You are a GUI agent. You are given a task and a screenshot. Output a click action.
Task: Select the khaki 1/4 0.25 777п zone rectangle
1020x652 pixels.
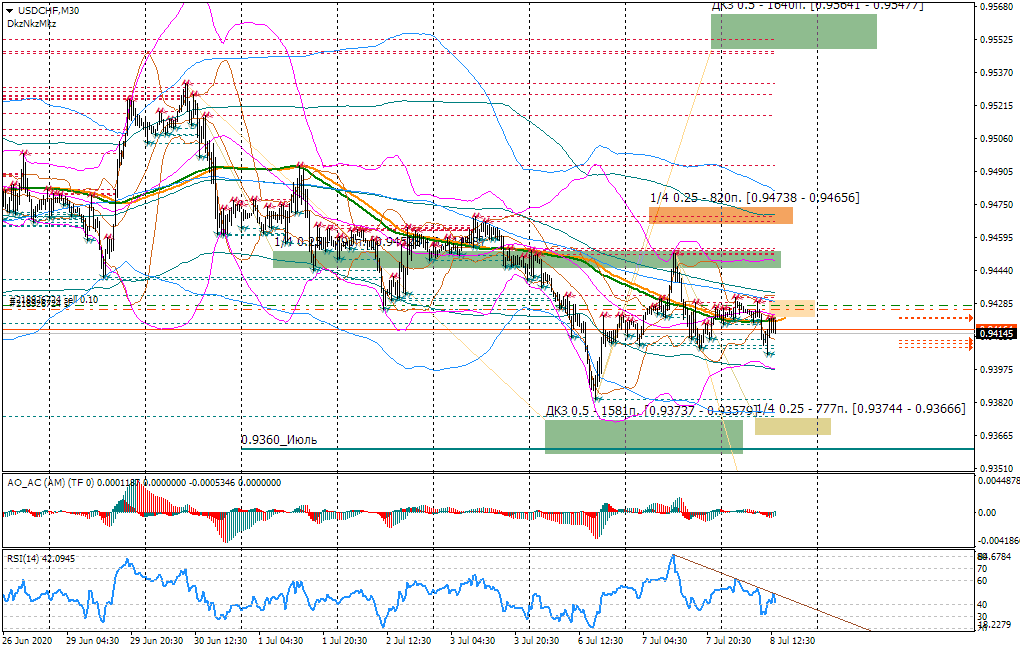(792, 426)
